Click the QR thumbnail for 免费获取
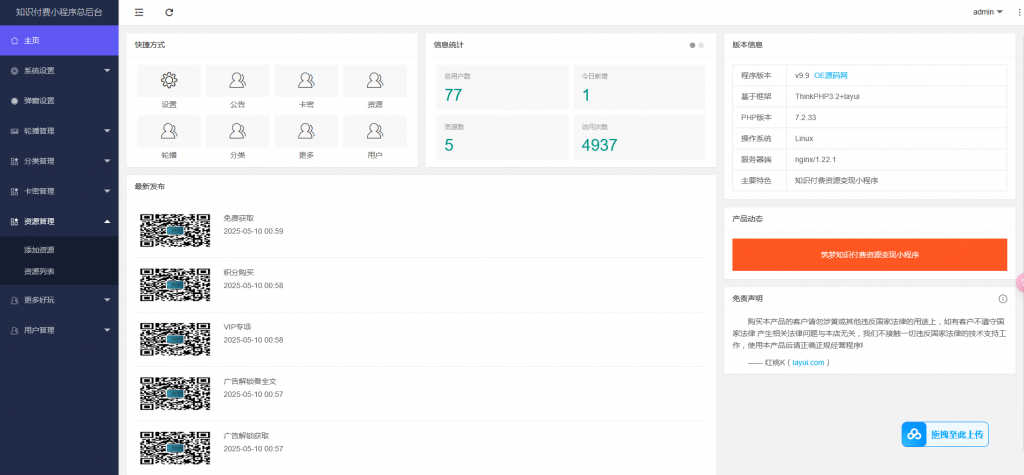This screenshot has height=475, width=1024. point(175,229)
